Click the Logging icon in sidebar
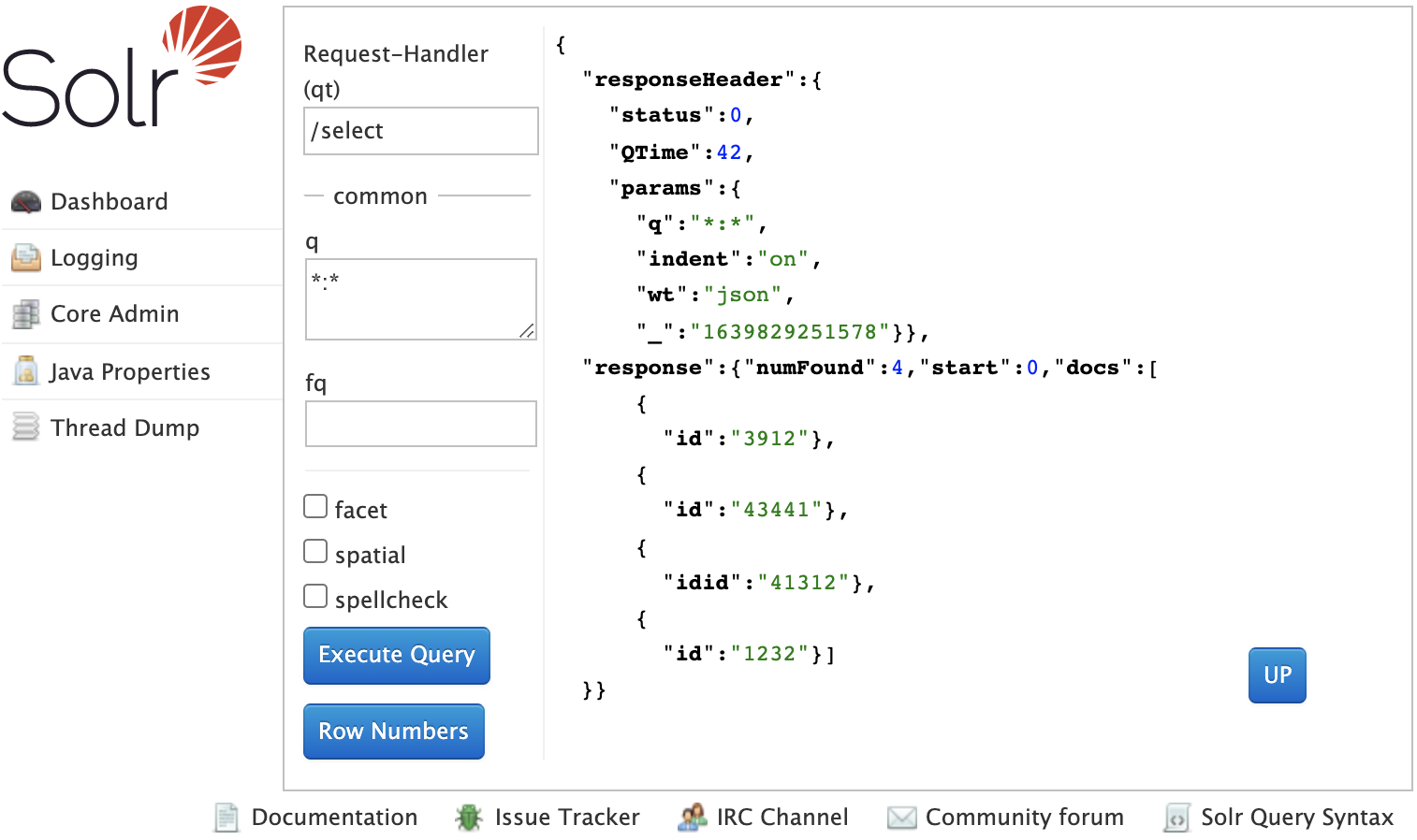The width and height of the screenshot is (1417, 840). click(26, 257)
